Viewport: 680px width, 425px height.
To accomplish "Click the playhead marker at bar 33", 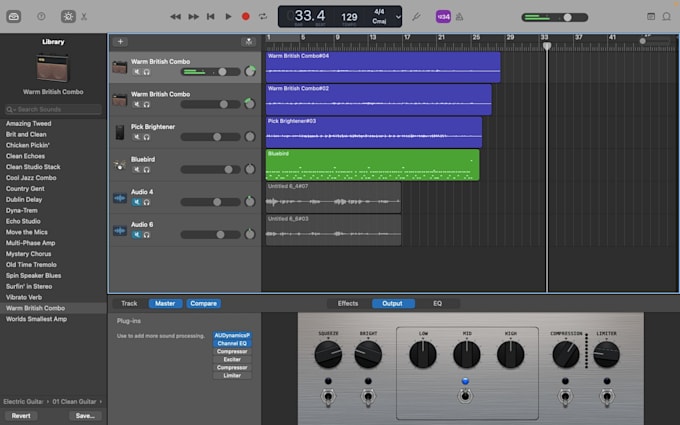I will [547, 46].
